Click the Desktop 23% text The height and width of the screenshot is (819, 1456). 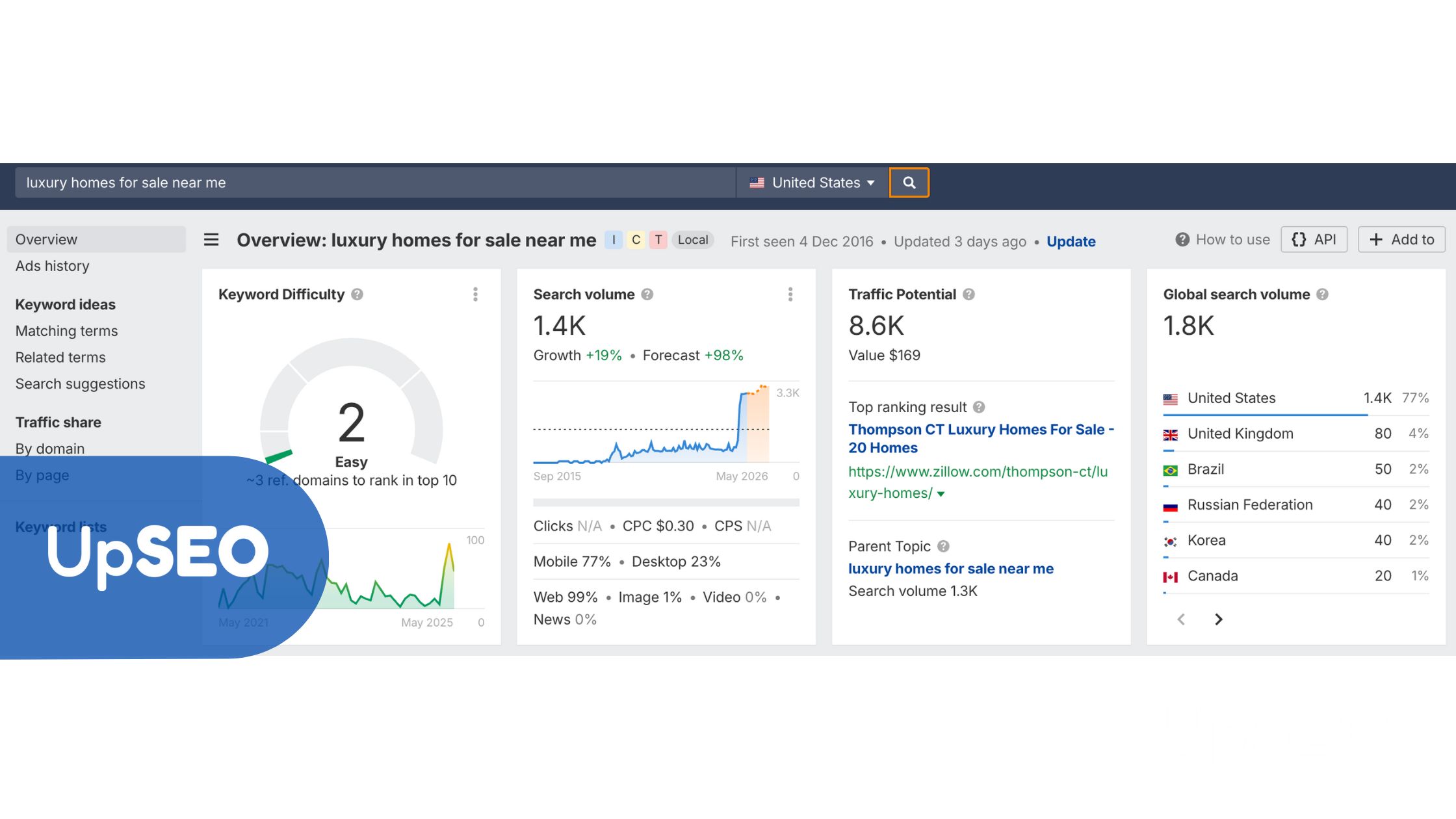[676, 562]
